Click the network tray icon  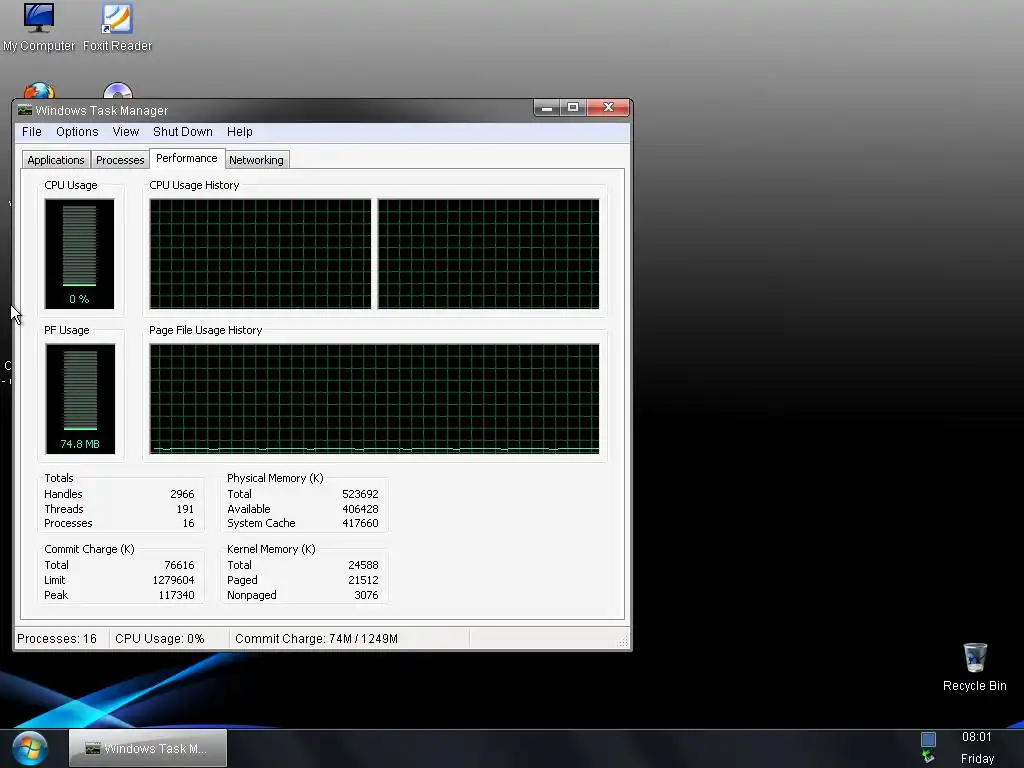pyautogui.click(x=928, y=757)
